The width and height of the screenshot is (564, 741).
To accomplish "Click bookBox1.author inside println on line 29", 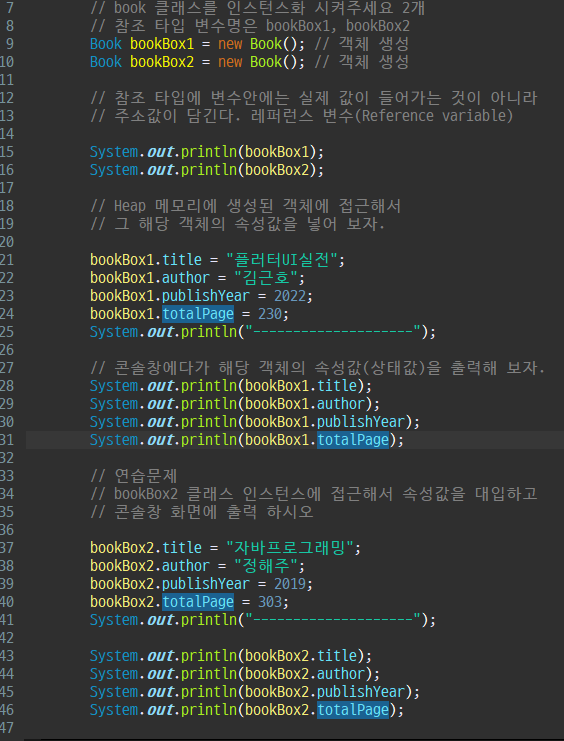I will [x=305, y=404].
